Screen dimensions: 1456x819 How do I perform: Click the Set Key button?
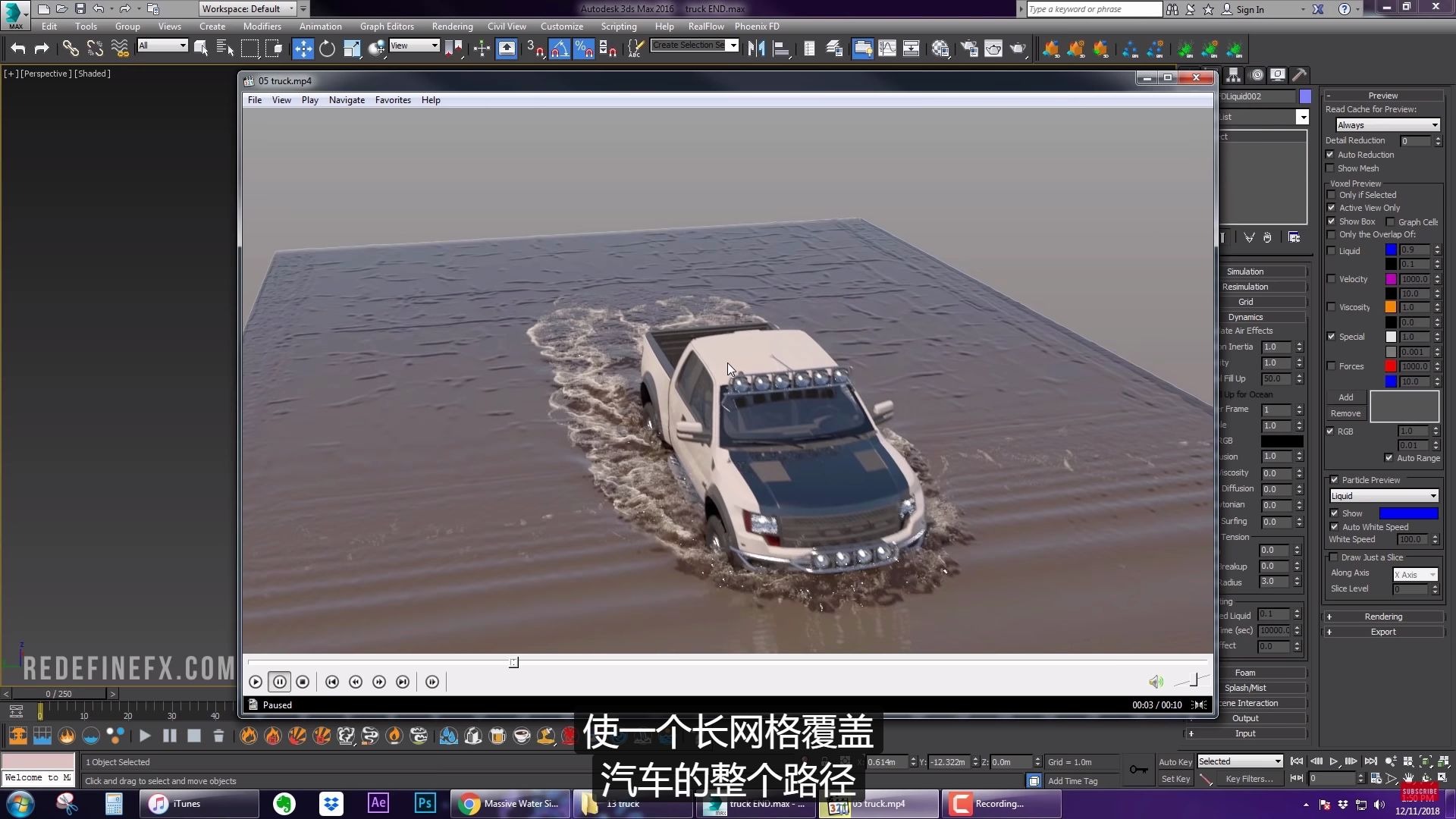(x=1175, y=778)
